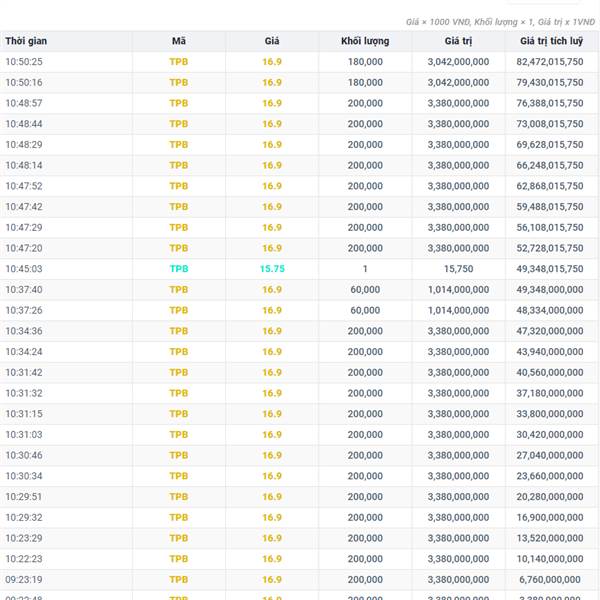
Task: Click cumulative value 52,728,015,750
Action: pyautogui.click(x=550, y=248)
